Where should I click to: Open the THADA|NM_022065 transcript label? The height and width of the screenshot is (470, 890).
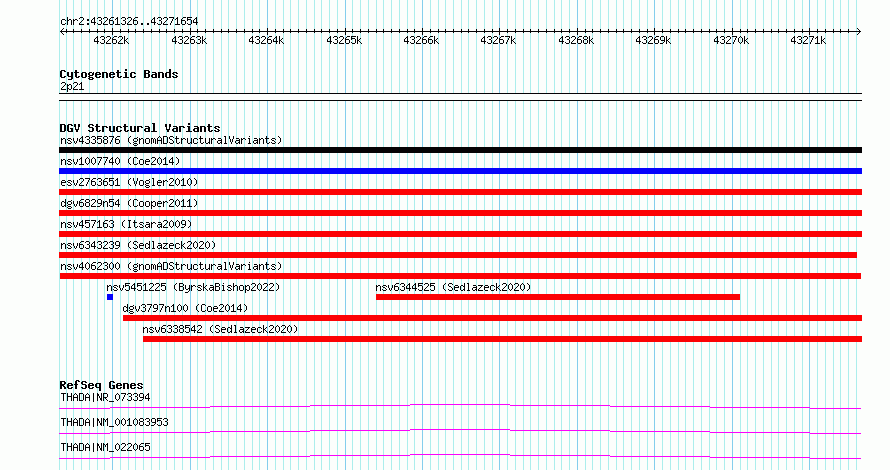106,447
